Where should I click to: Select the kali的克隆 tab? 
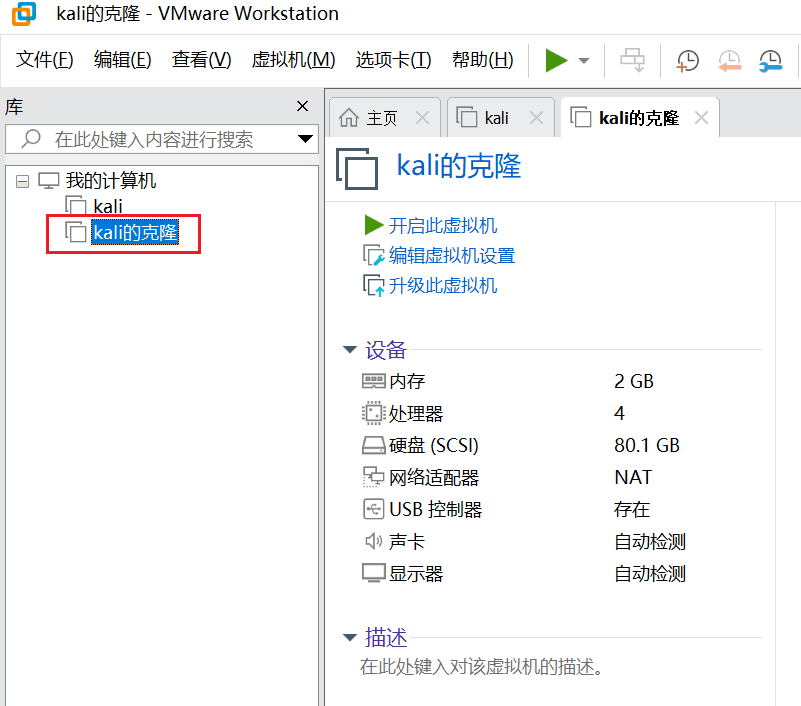click(x=639, y=118)
